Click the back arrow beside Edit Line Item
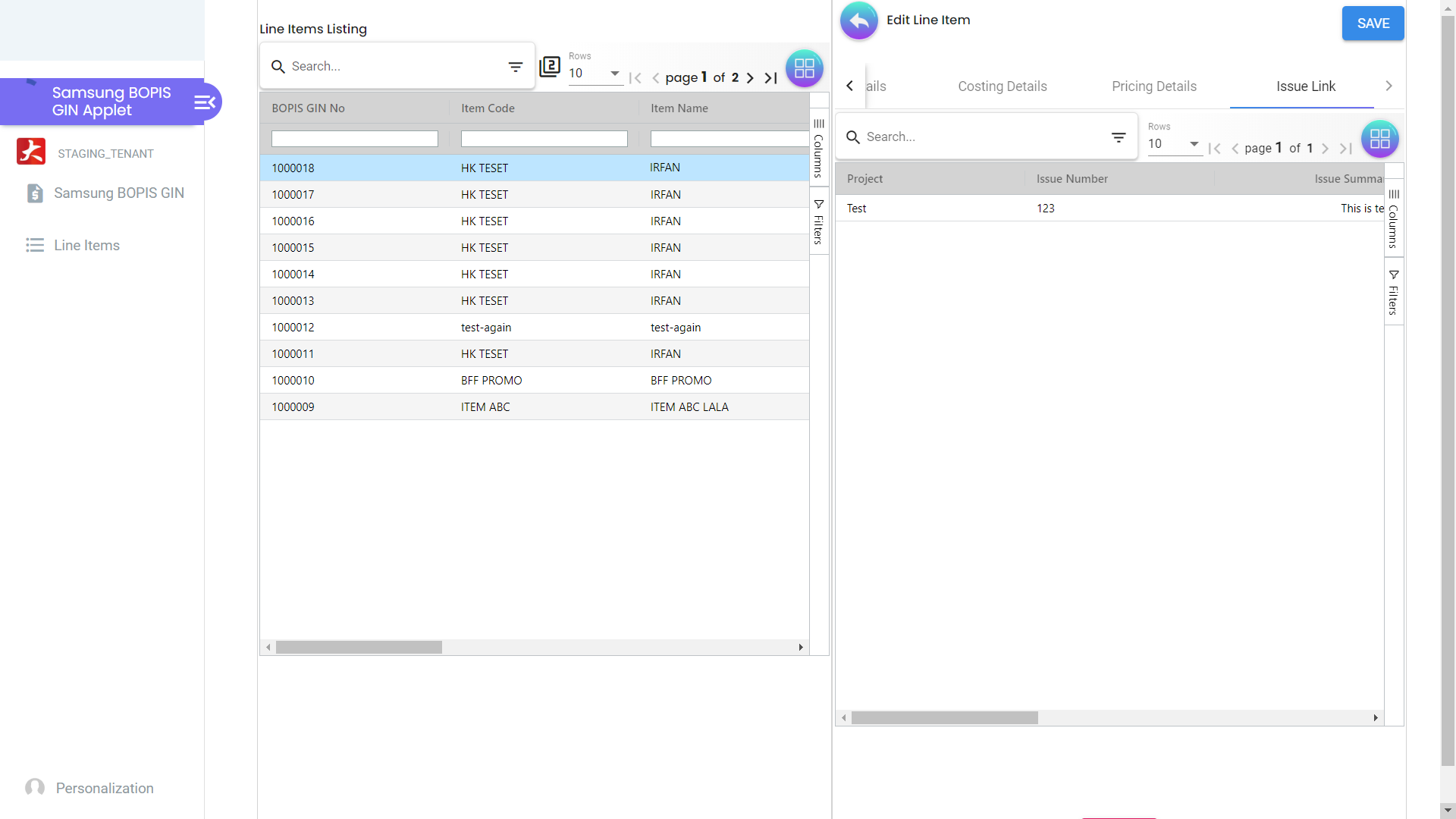The height and width of the screenshot is (819, 1456). coord(858,21)
